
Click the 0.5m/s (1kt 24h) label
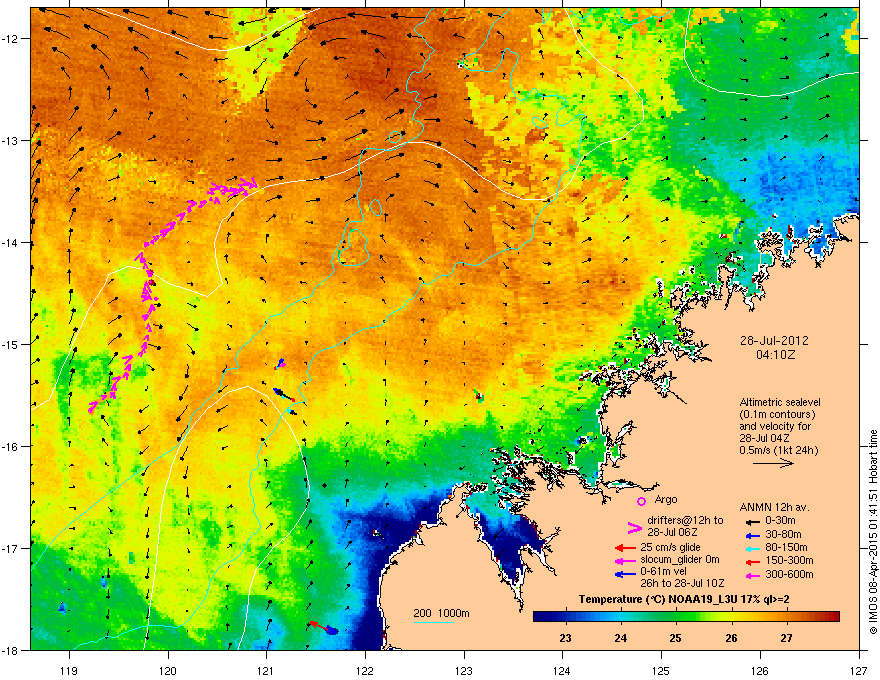(779, 450)
